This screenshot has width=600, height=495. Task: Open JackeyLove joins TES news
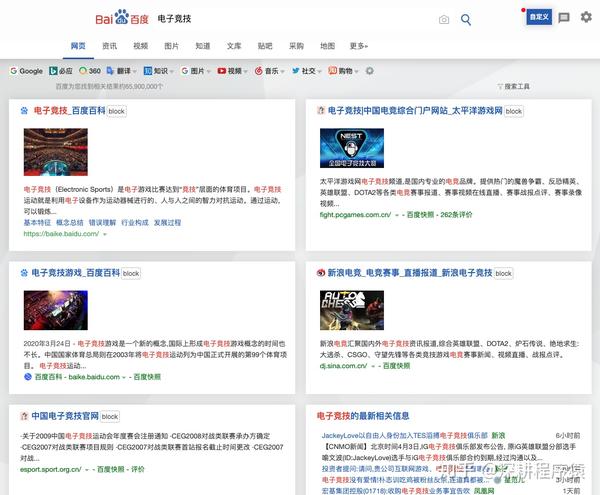click(x=405, y=436)
